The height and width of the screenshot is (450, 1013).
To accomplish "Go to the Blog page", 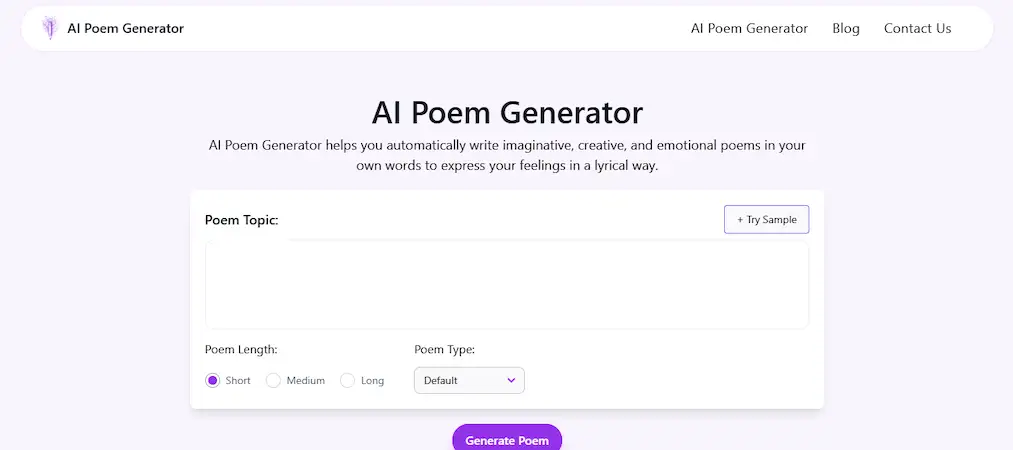I will pyautogui.click(x=845, y=28).
